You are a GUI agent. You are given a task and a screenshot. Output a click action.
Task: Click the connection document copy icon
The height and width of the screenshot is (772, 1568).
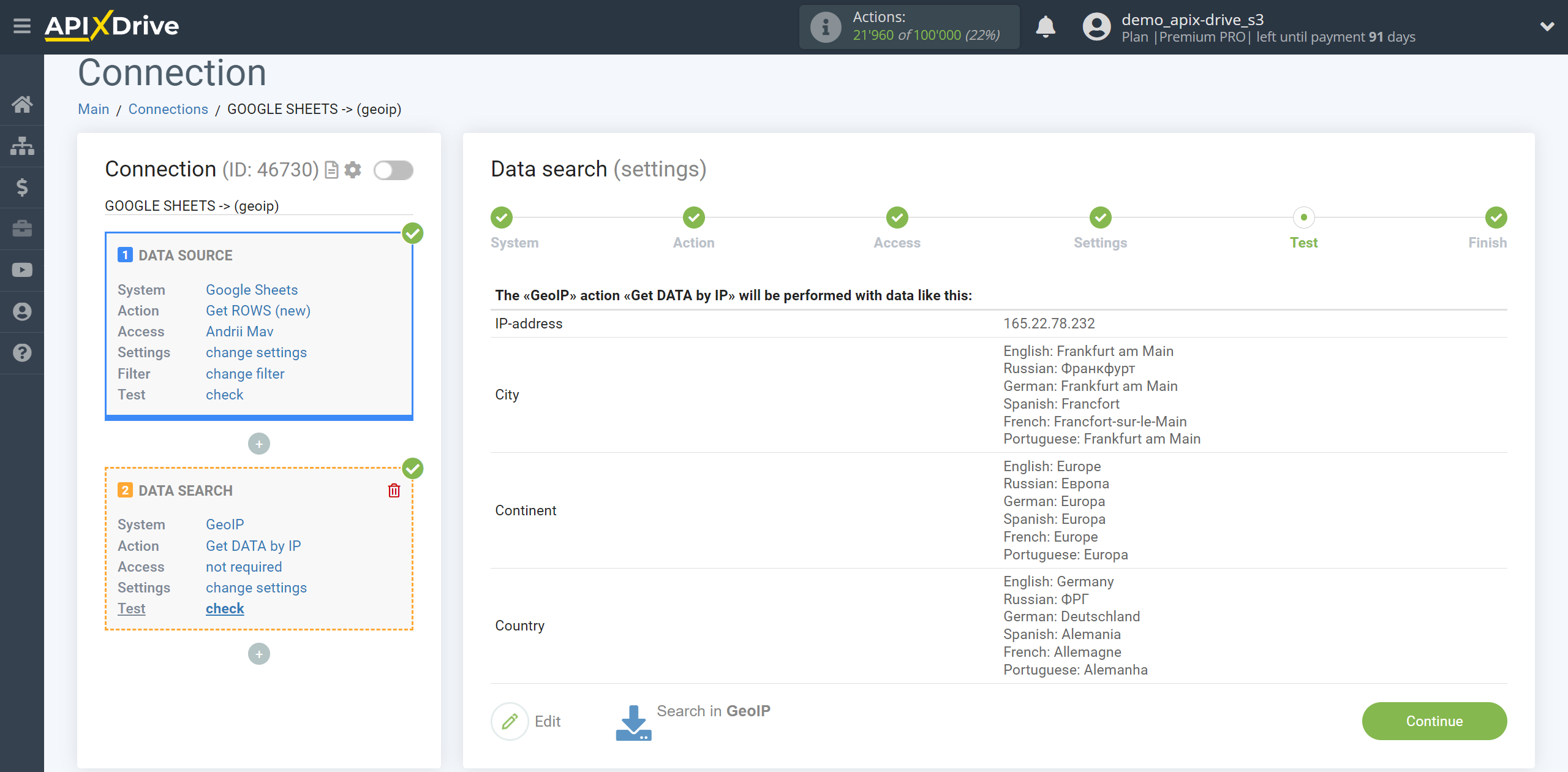pos(331,170)
